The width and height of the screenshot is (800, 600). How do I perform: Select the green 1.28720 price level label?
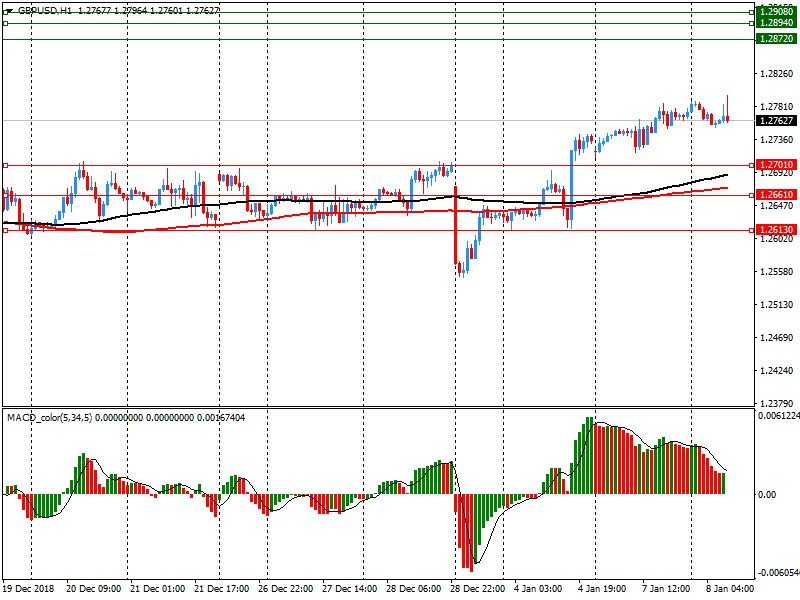(775, 38)
